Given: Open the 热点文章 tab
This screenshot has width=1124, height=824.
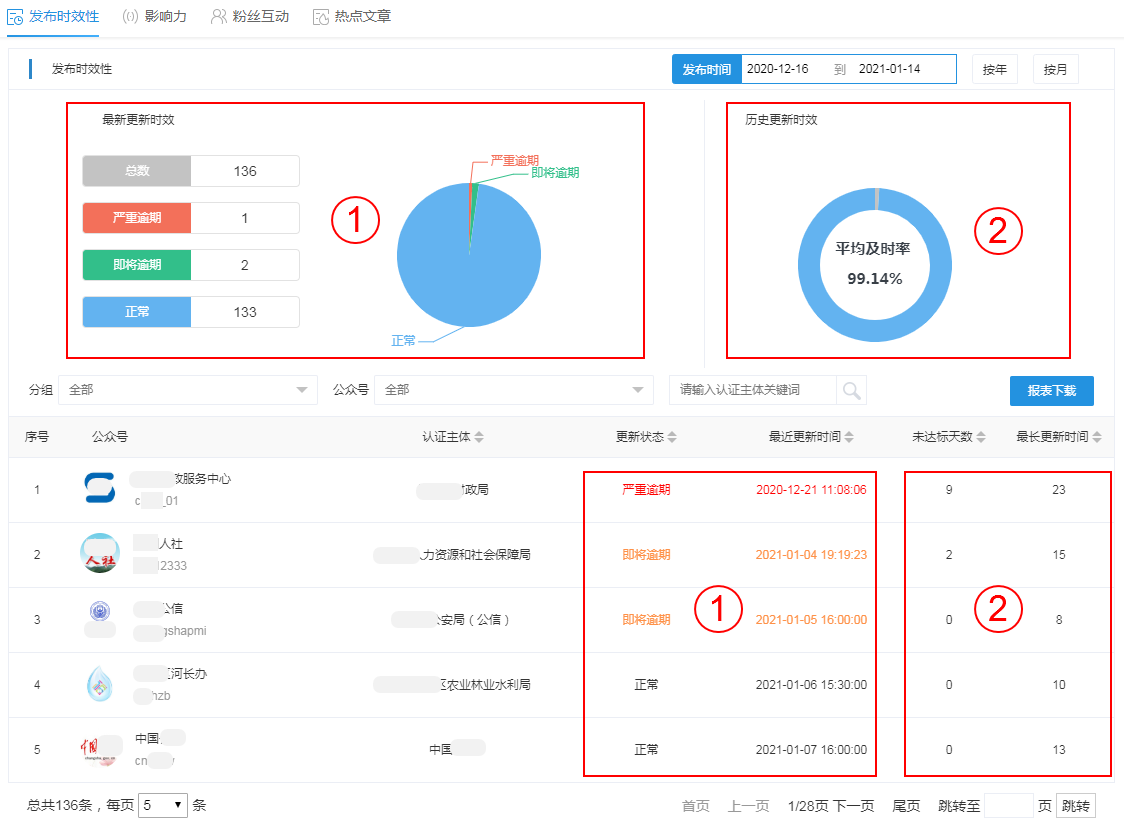Looking at the screenshot, I should 352,17.
